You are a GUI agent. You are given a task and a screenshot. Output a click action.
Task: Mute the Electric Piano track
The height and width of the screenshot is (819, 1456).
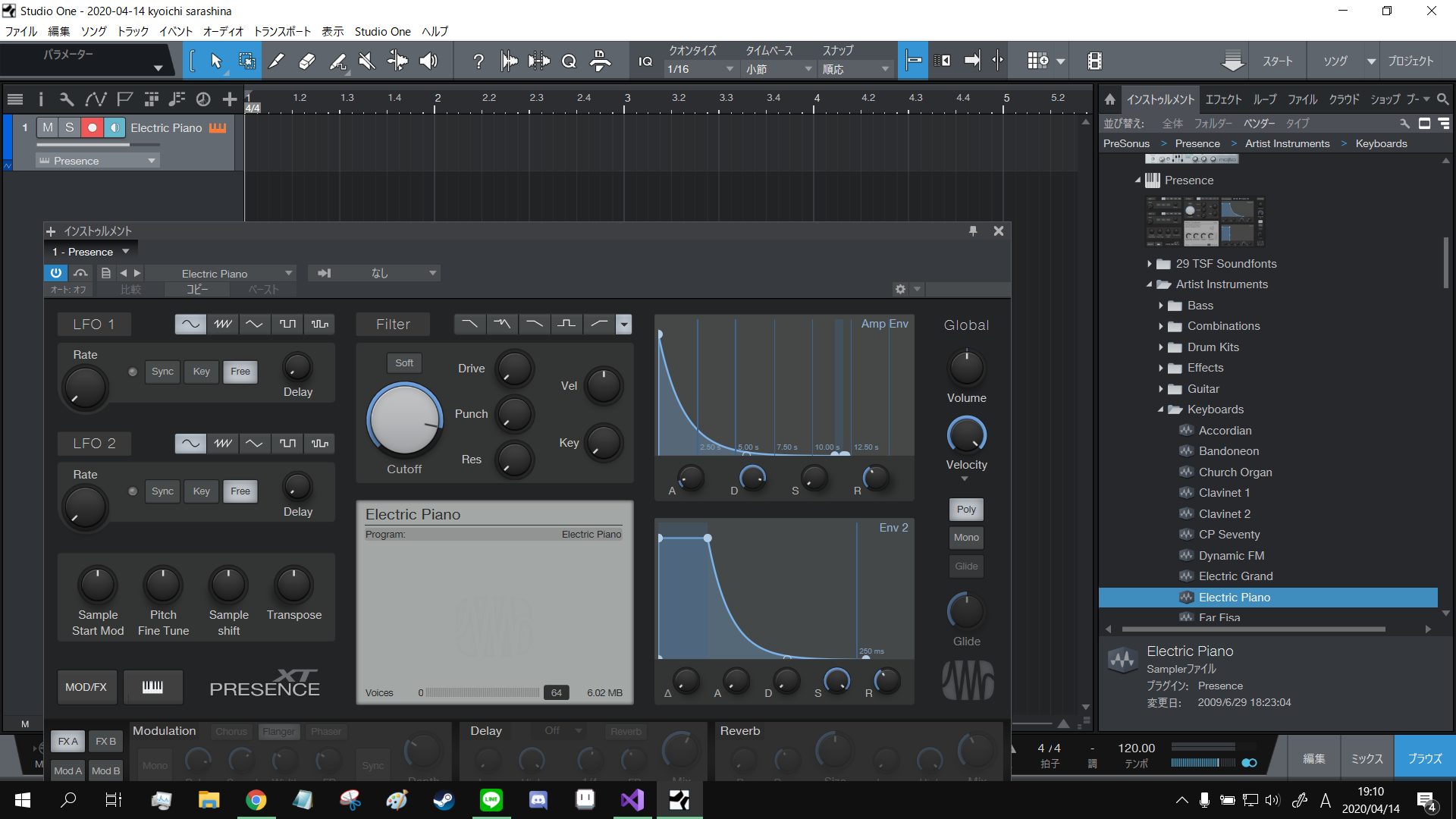[x=48, y=127]
